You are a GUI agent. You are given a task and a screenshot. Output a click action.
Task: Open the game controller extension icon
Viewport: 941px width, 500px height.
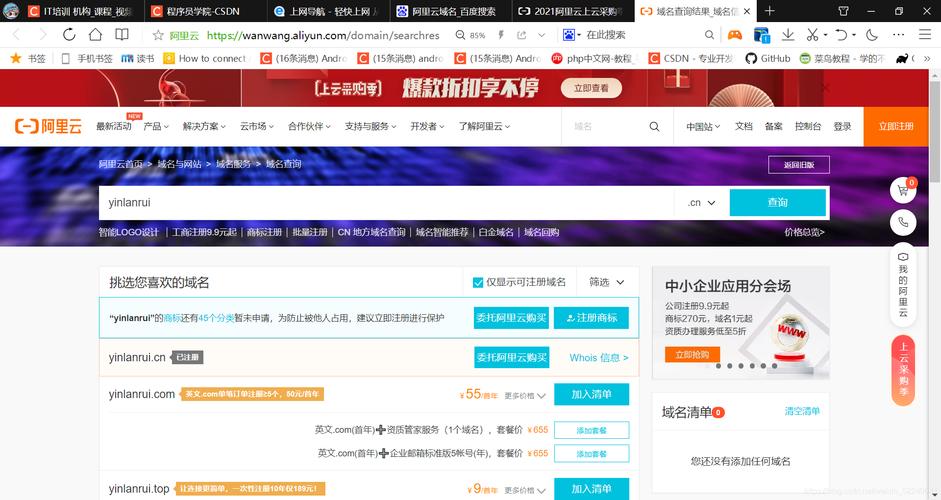735,35
